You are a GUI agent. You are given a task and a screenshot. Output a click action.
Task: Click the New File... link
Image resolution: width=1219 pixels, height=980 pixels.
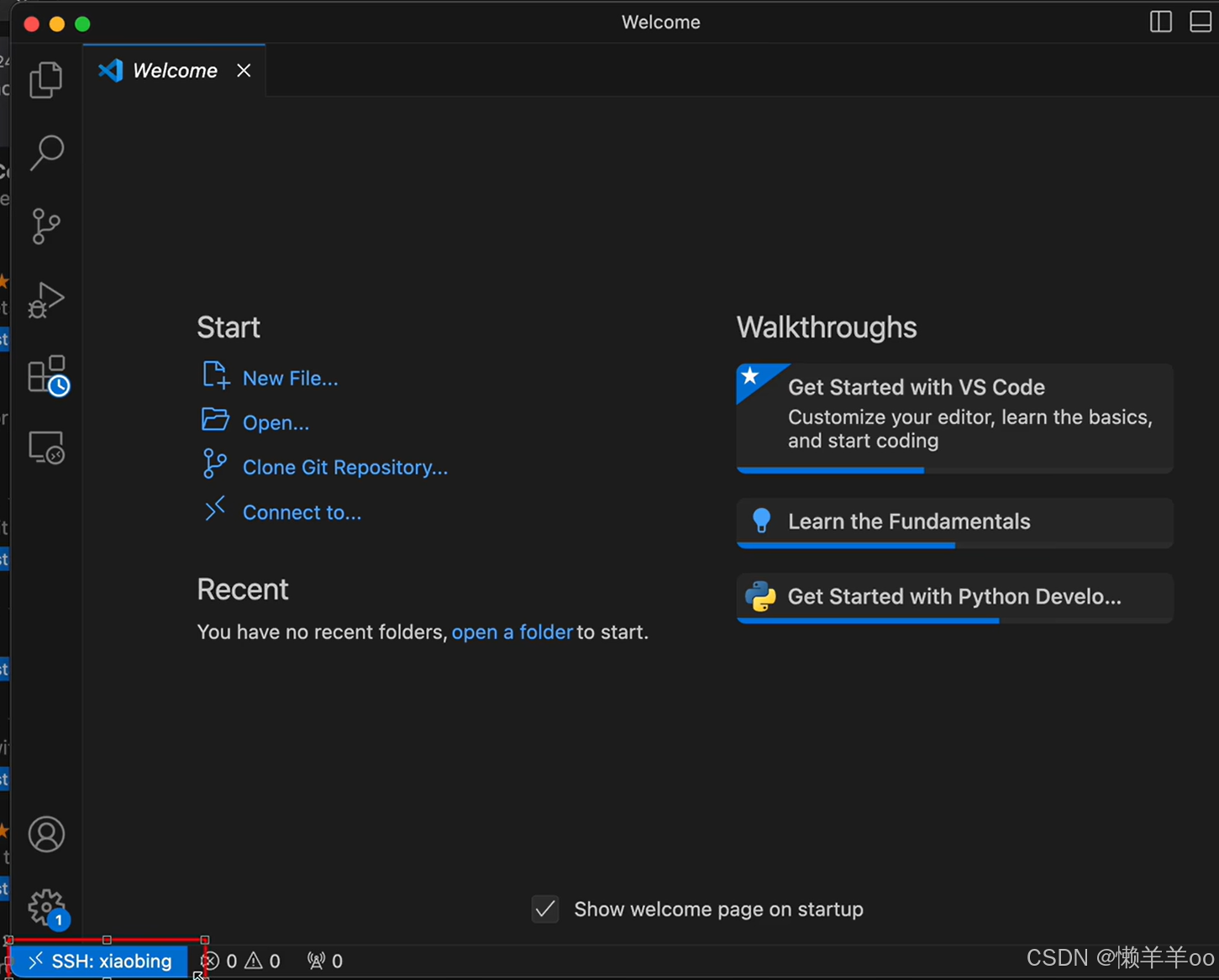pos(291,379)
